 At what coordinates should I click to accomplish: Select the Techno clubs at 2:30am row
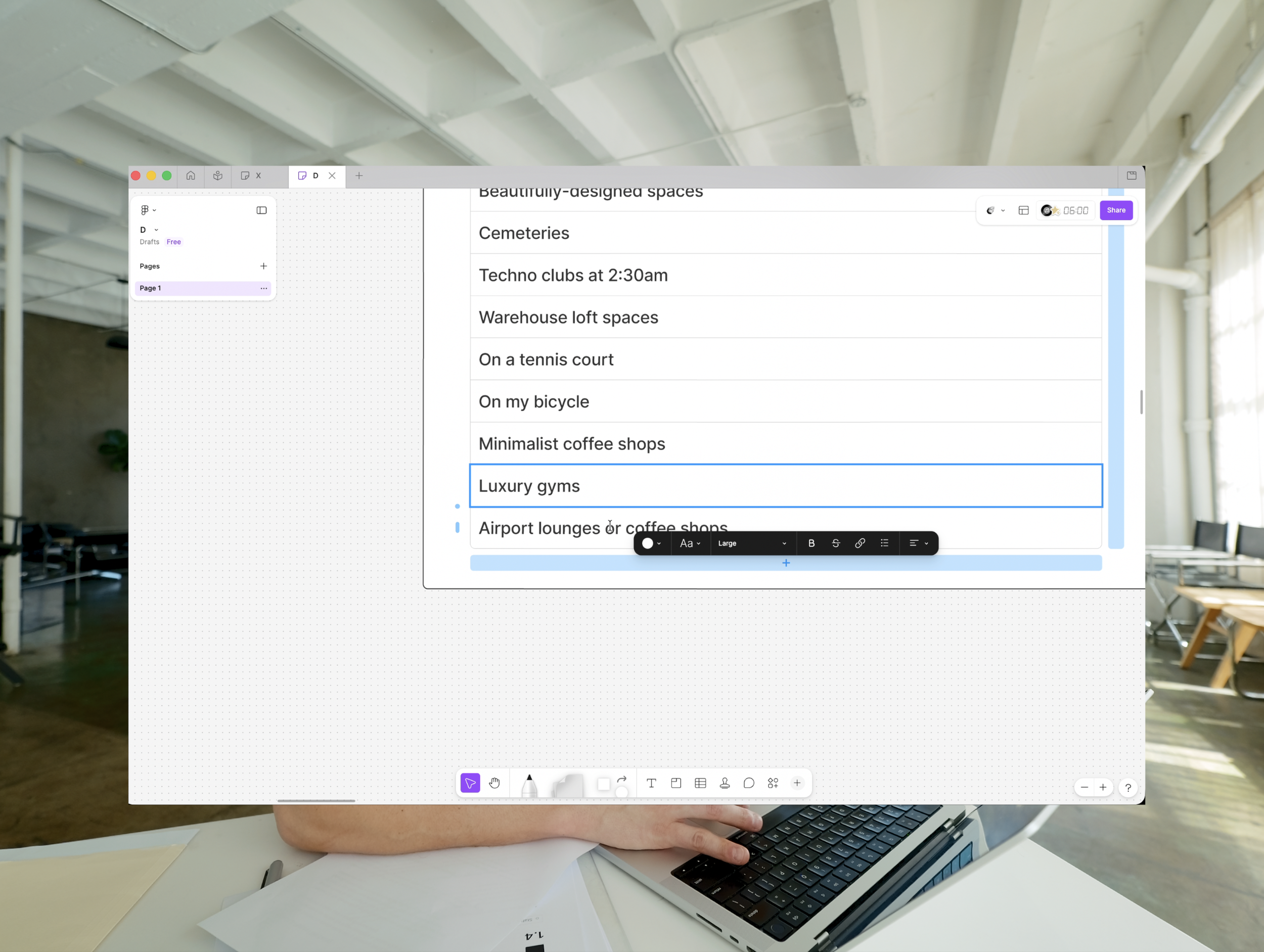[786, 275]
